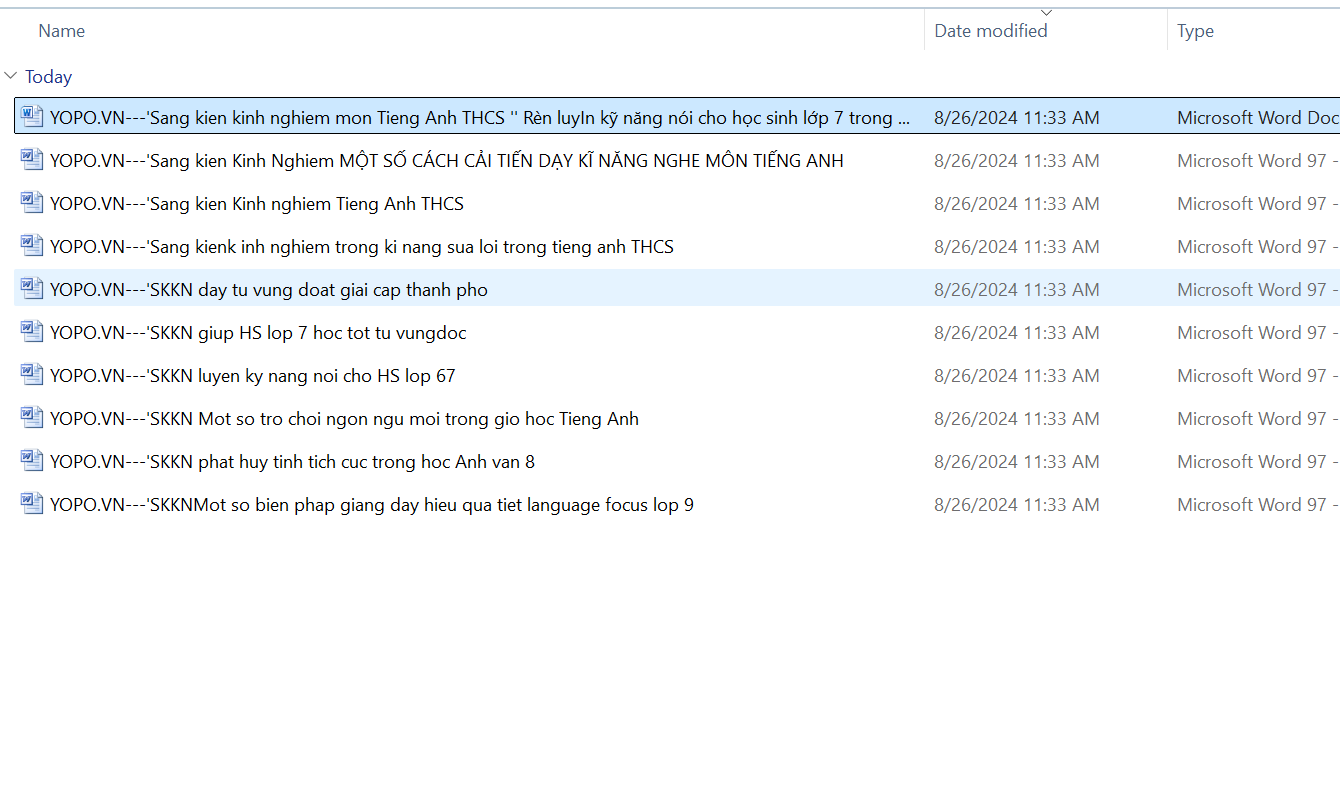The height and width of the screenshot is (802, 1340).
Task: Sort by the Name column header
Action: click(x=61, y=31)
